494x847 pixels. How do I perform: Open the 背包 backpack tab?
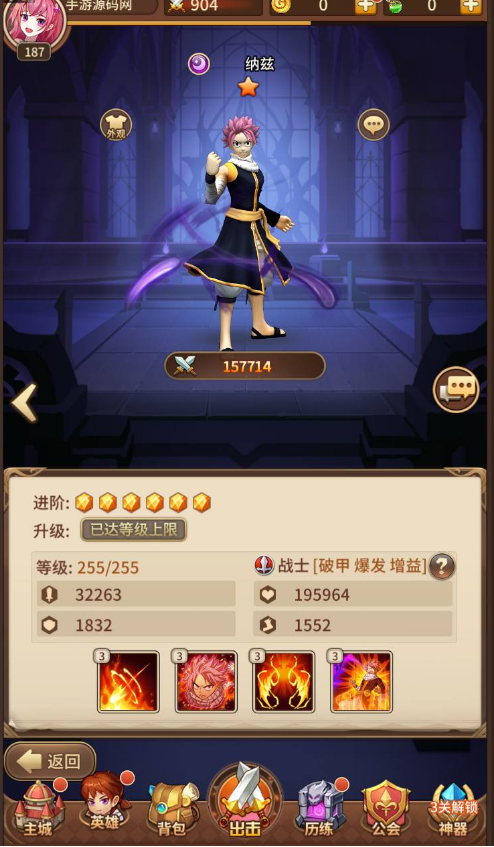pyautogui.click(x=172, y=810)
